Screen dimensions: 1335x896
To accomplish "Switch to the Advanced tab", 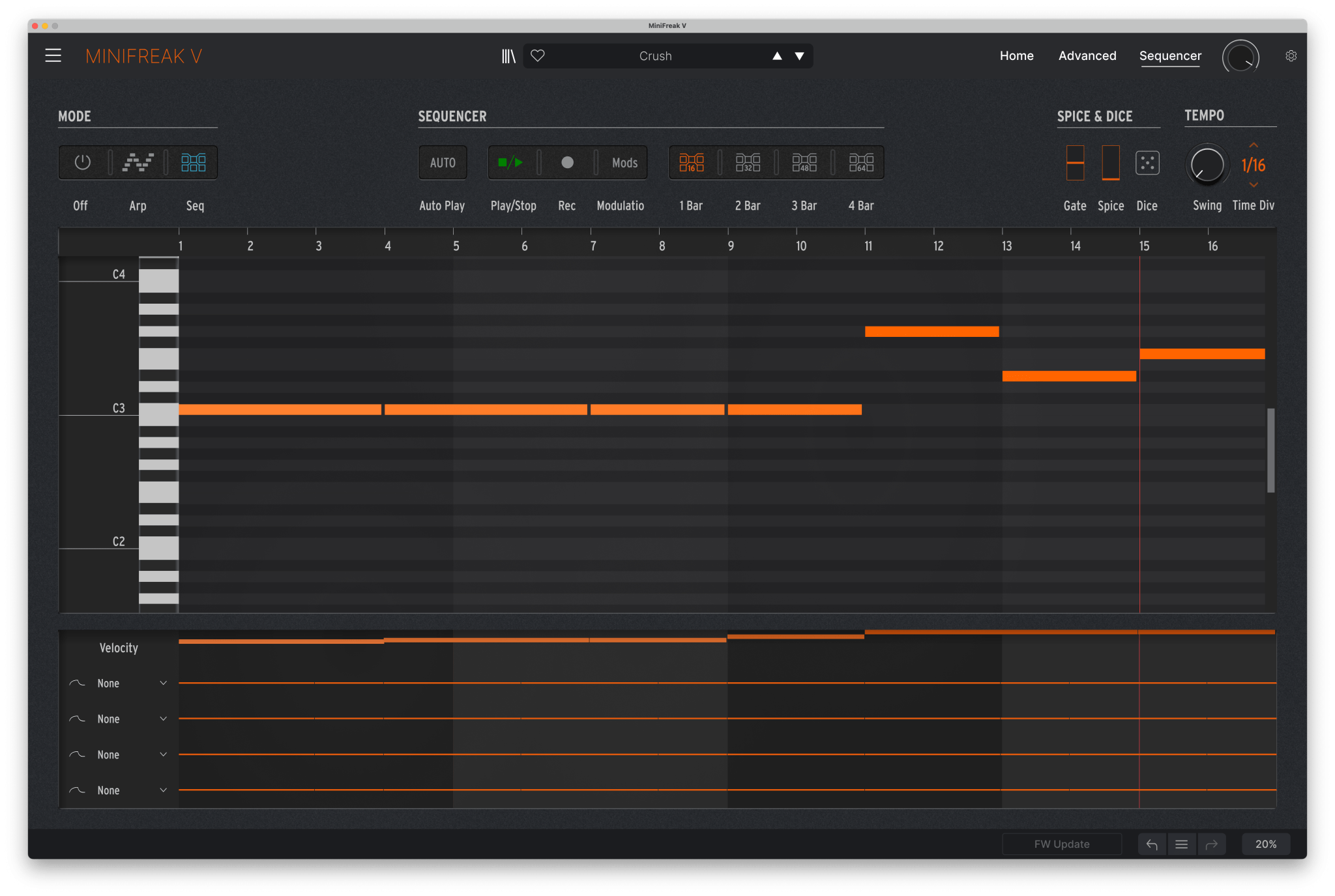I will (x=1087, y=56).
